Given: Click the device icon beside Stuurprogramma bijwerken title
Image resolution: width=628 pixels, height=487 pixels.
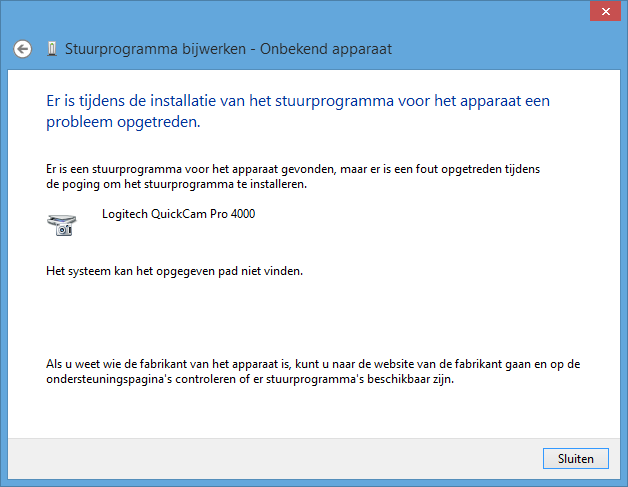Looking at the screenshot, I should pyautogui.click(x=52, y=49).
